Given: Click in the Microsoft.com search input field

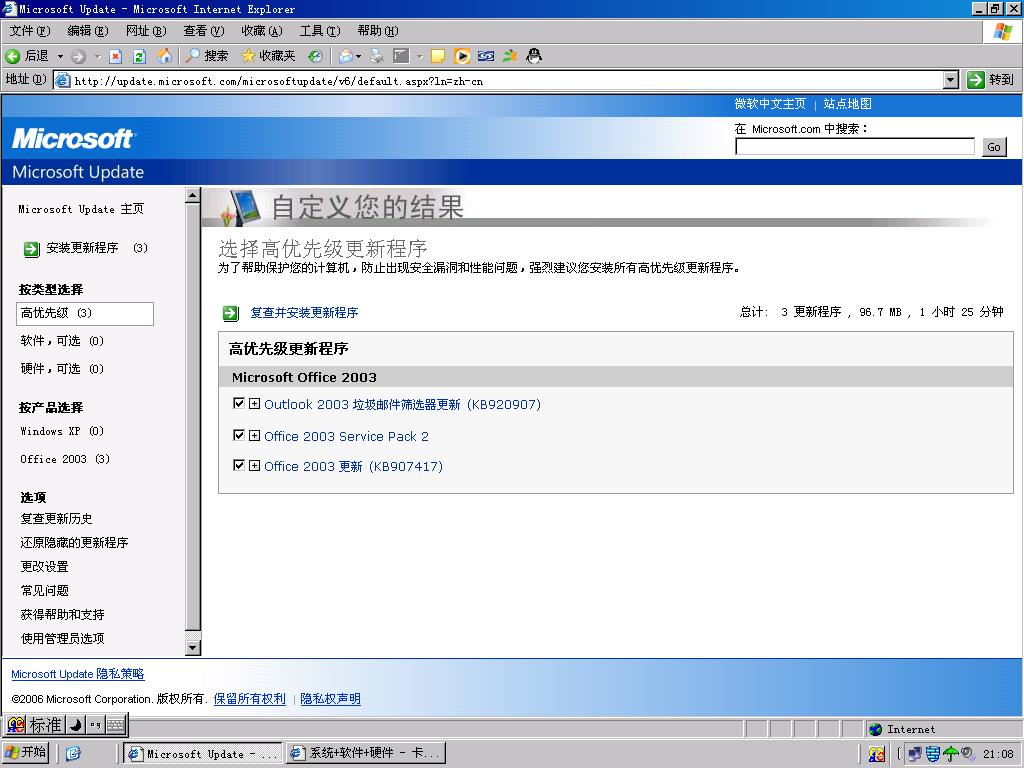Looking at the screenshot, I should pos(855,147).
